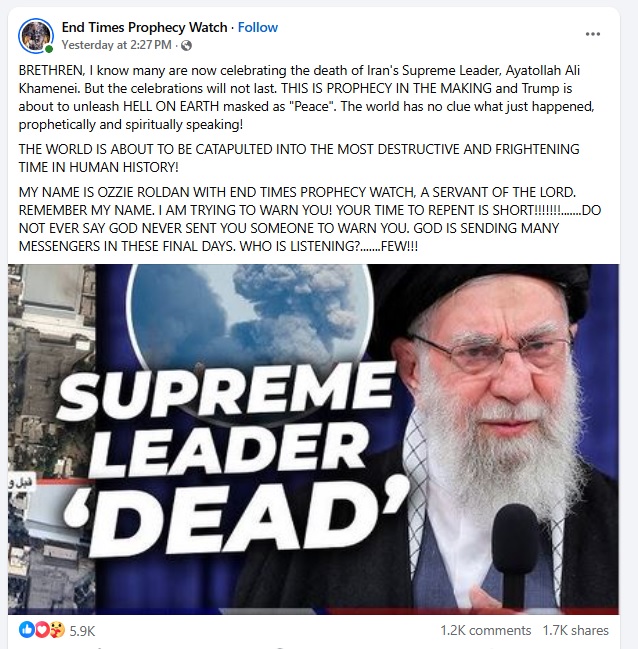Screen dimensions: 638x649
Task: Open the Supreme Leader 'Dead' post image
Action: [313, 439]
